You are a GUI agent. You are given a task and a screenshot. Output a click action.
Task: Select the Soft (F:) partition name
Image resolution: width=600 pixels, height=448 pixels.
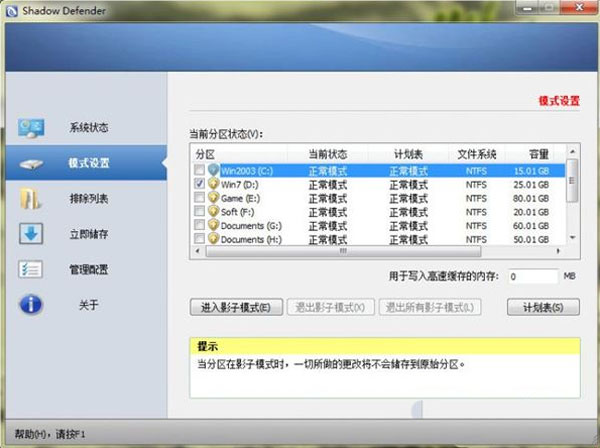[237, 212]
